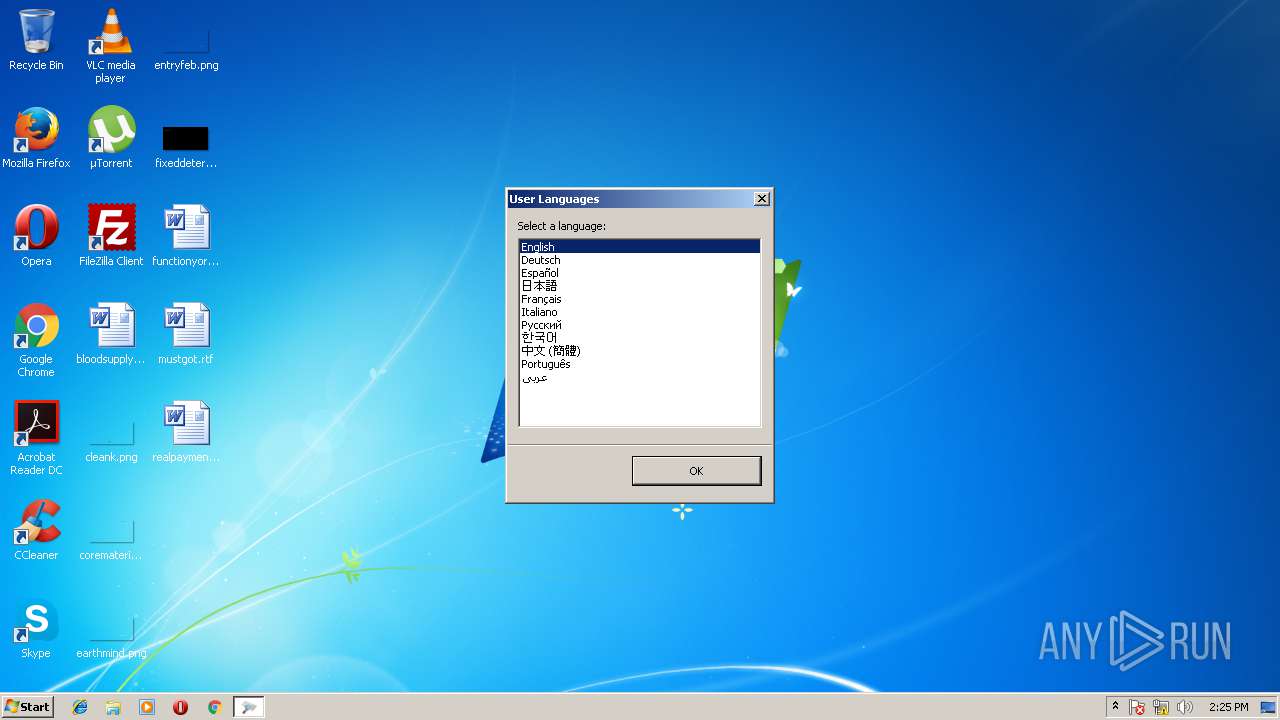Choose Español in the language list

click(639, 273)
